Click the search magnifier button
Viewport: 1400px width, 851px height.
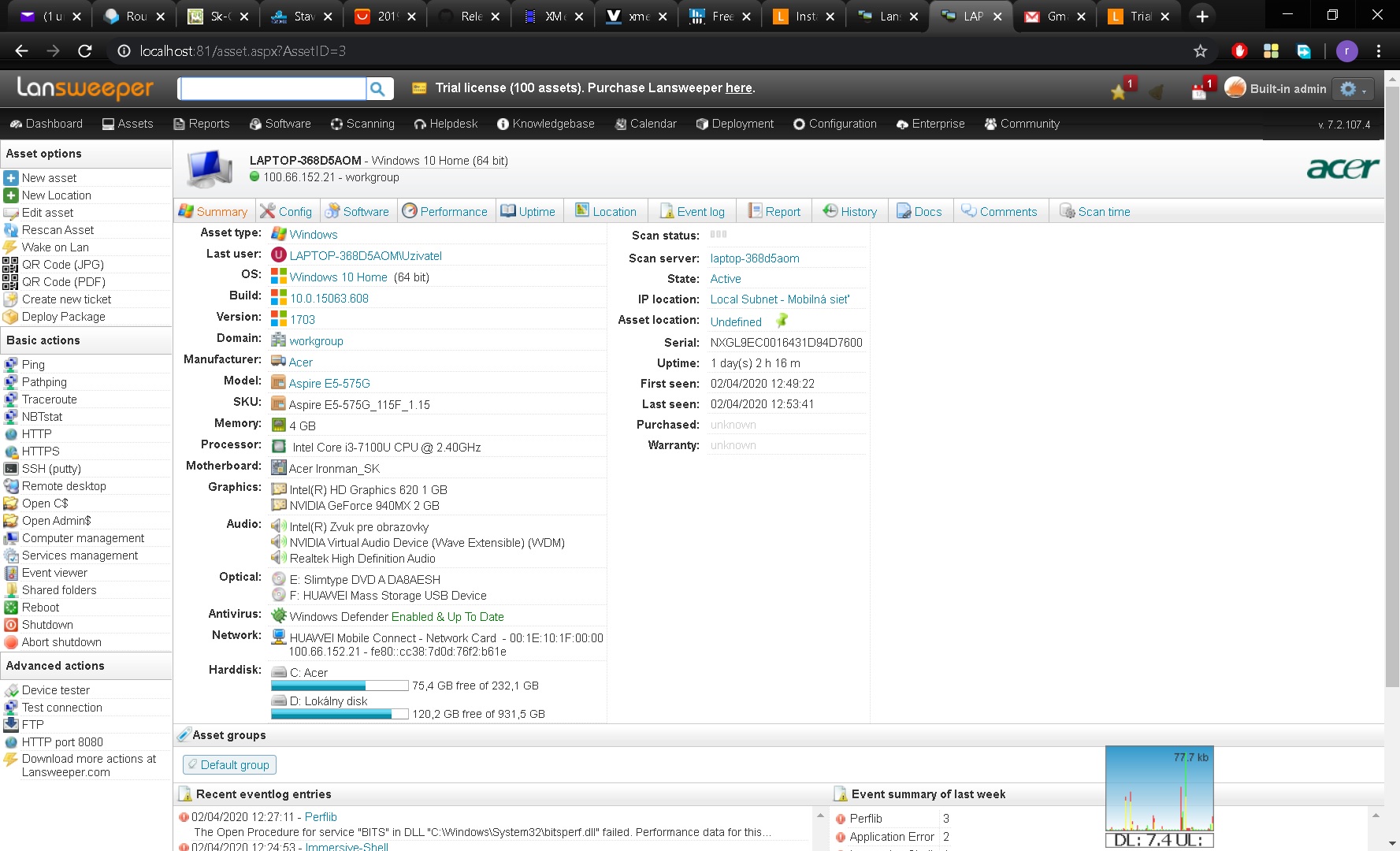(378, 89)
